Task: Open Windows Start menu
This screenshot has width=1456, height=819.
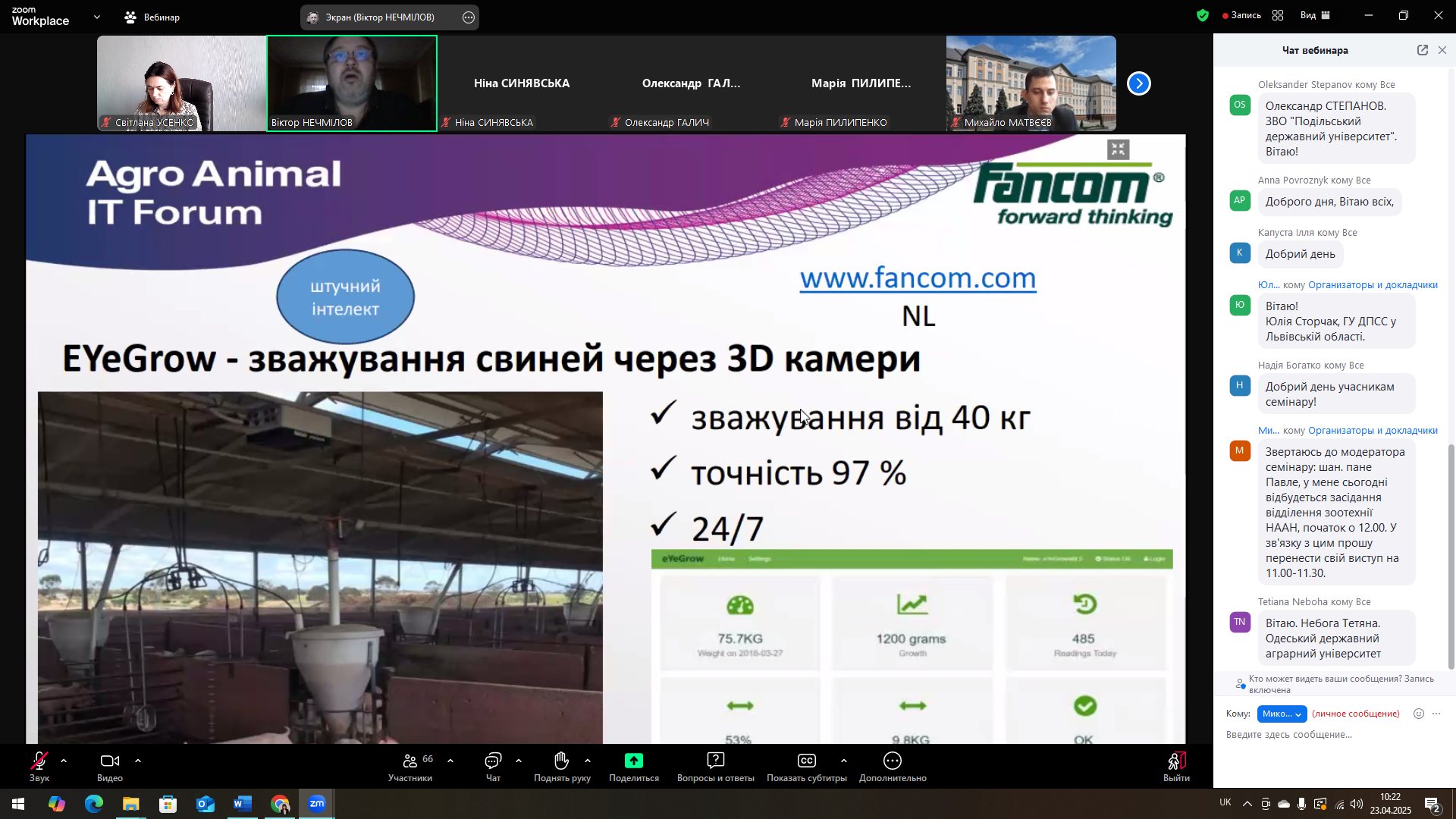Action: (x=18, y=804)
